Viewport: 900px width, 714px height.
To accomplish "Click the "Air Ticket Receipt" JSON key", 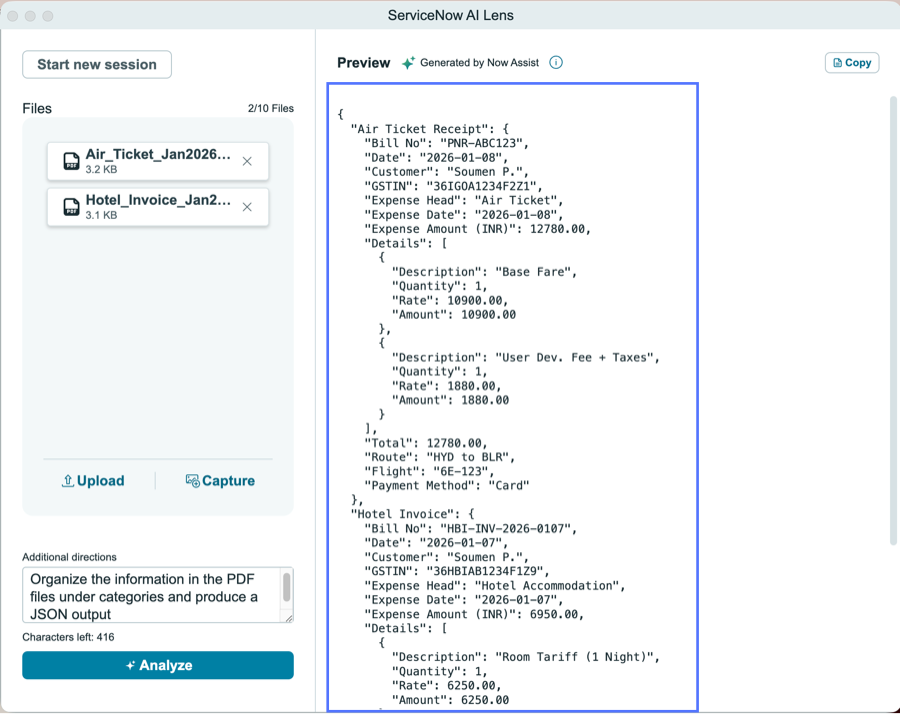I will [422, 129].
